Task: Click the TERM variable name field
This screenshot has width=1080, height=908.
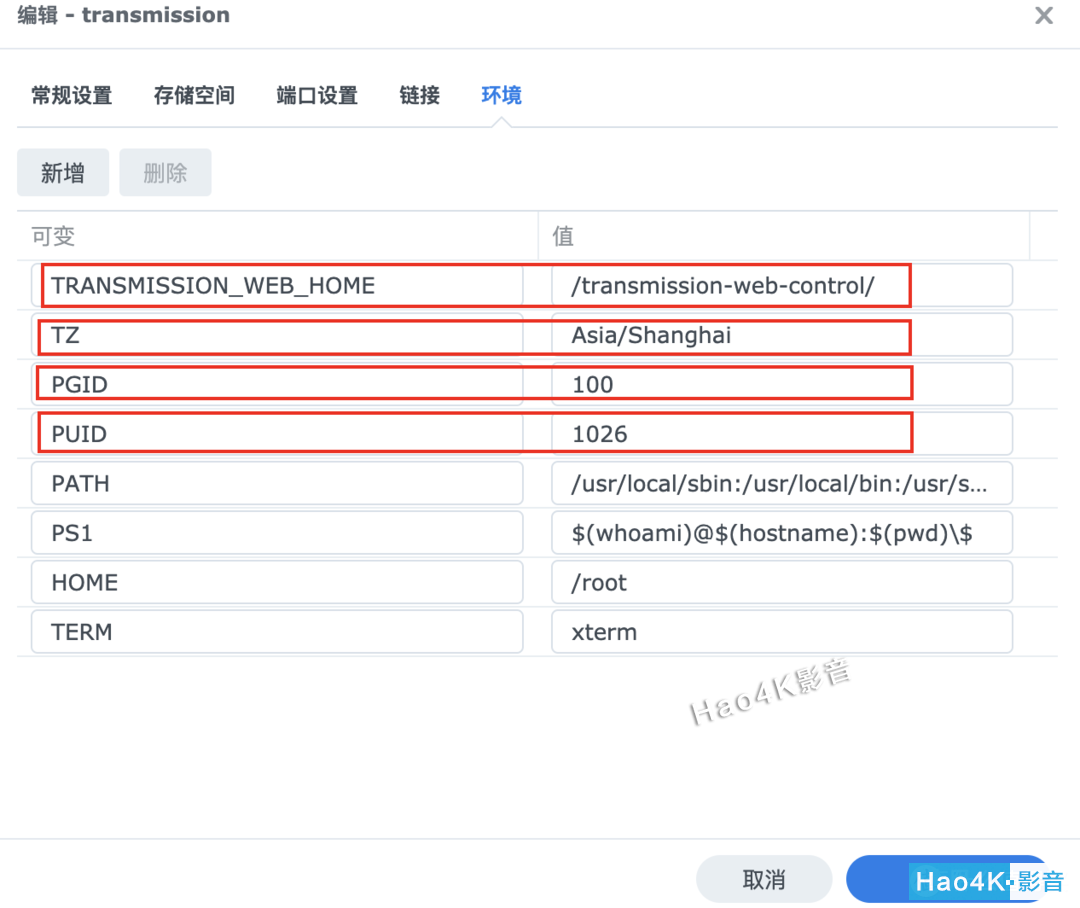Action: click(x=277, y=632)
